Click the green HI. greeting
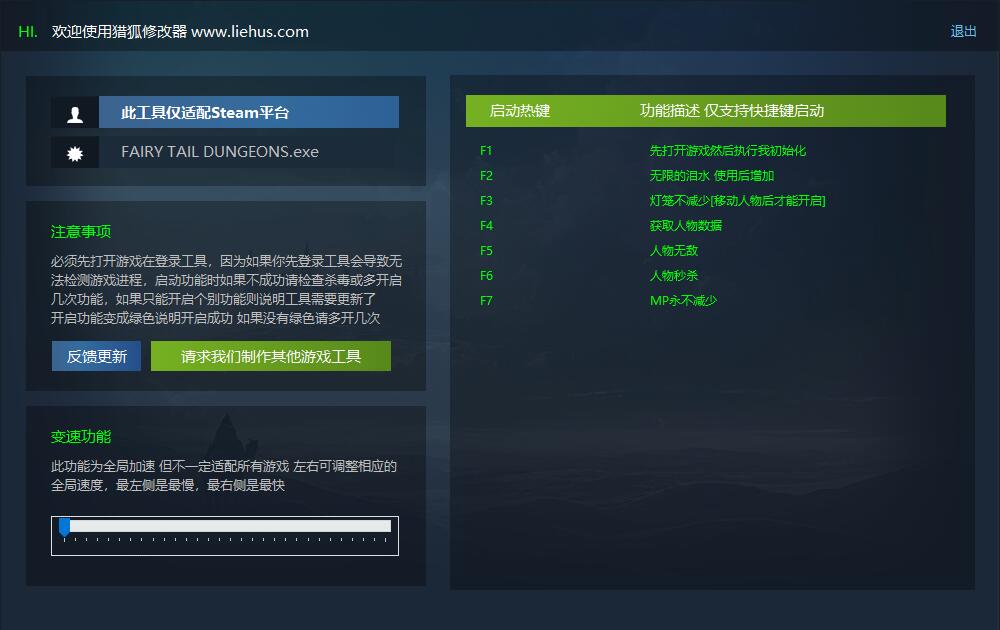Image resolution: width=1000 pixels, height=630 pixels. (x=28, y=32)
